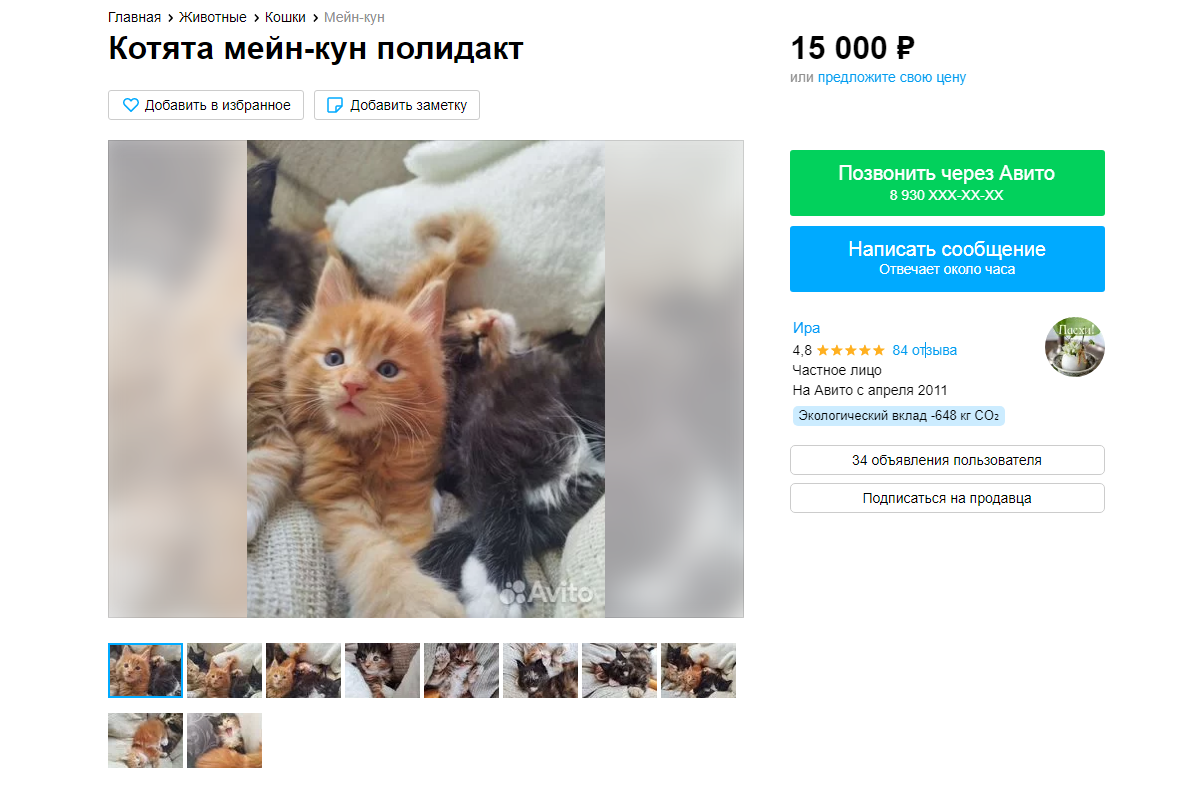Select the Главная breadcrumb link
The width and height of the screenshot is (1199, 792).
tap(132, 17)
